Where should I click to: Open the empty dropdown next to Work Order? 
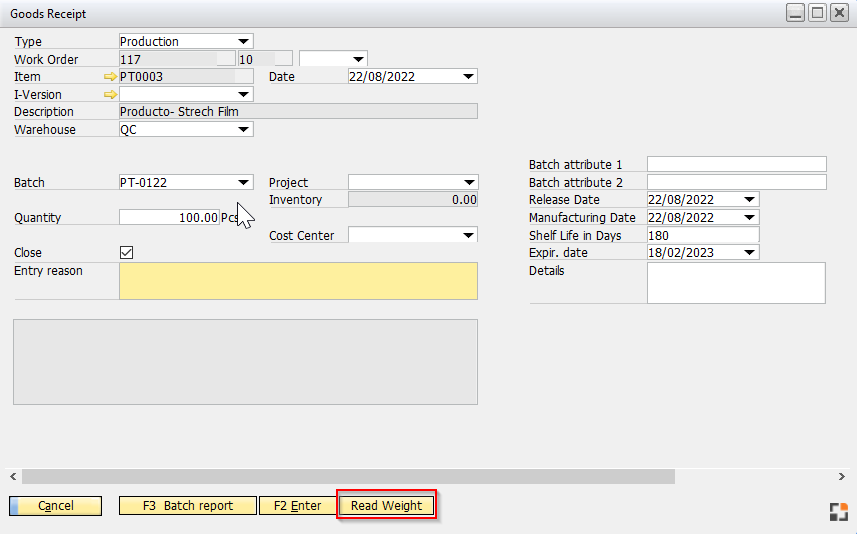coord(359,59)
